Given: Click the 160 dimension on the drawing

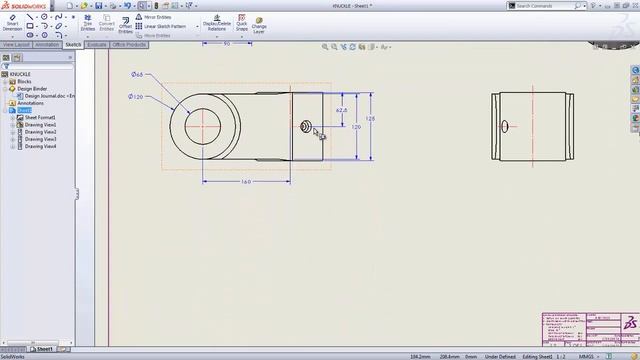Looking at the screenshot, I should pos(246,182).
